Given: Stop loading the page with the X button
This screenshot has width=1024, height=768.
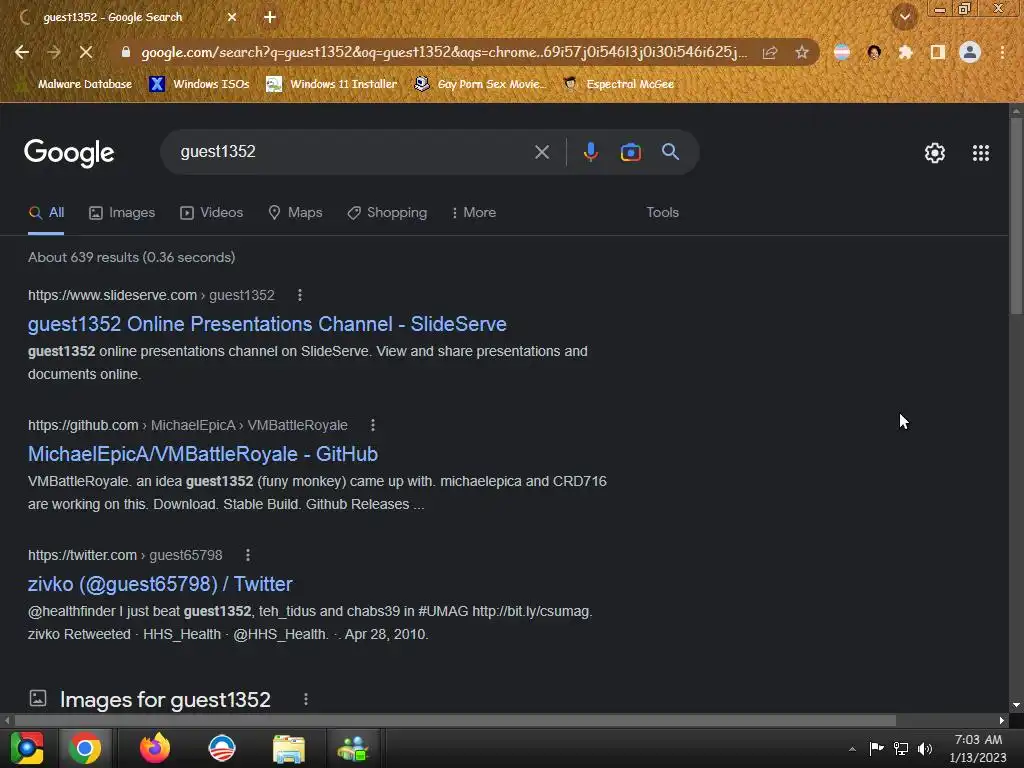Looking at the screenshot, I should (x=86, y=52).
